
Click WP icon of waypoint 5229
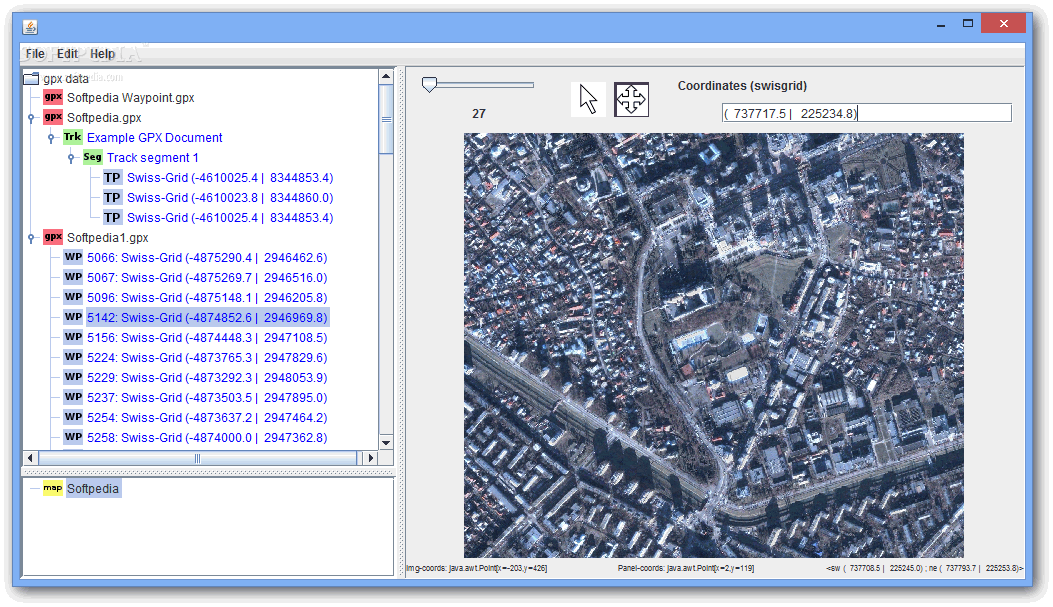[73, 377]
